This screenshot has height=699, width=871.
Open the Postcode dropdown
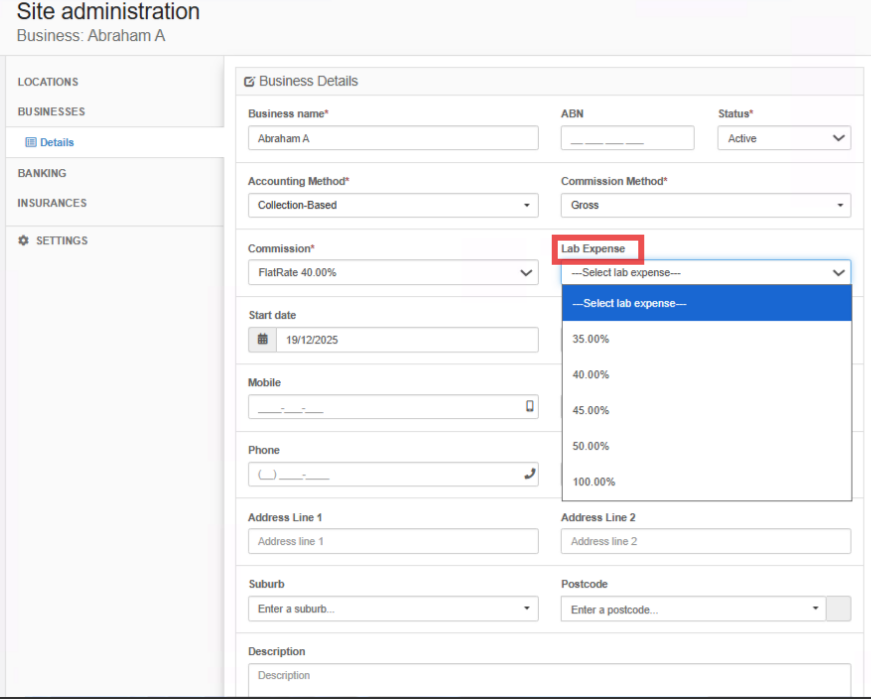tap(693, 609)
